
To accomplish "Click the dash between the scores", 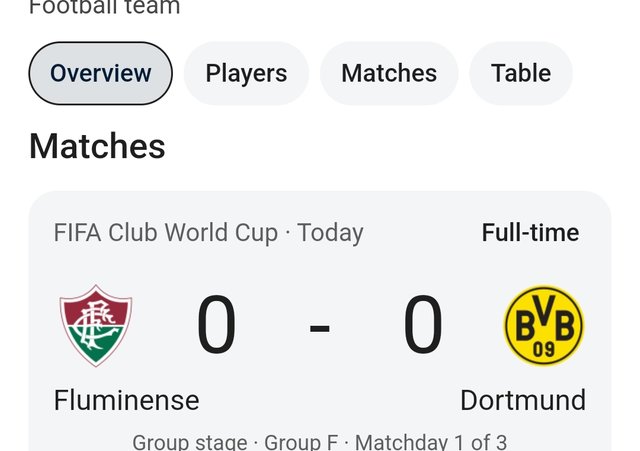I will click(320, 328).
